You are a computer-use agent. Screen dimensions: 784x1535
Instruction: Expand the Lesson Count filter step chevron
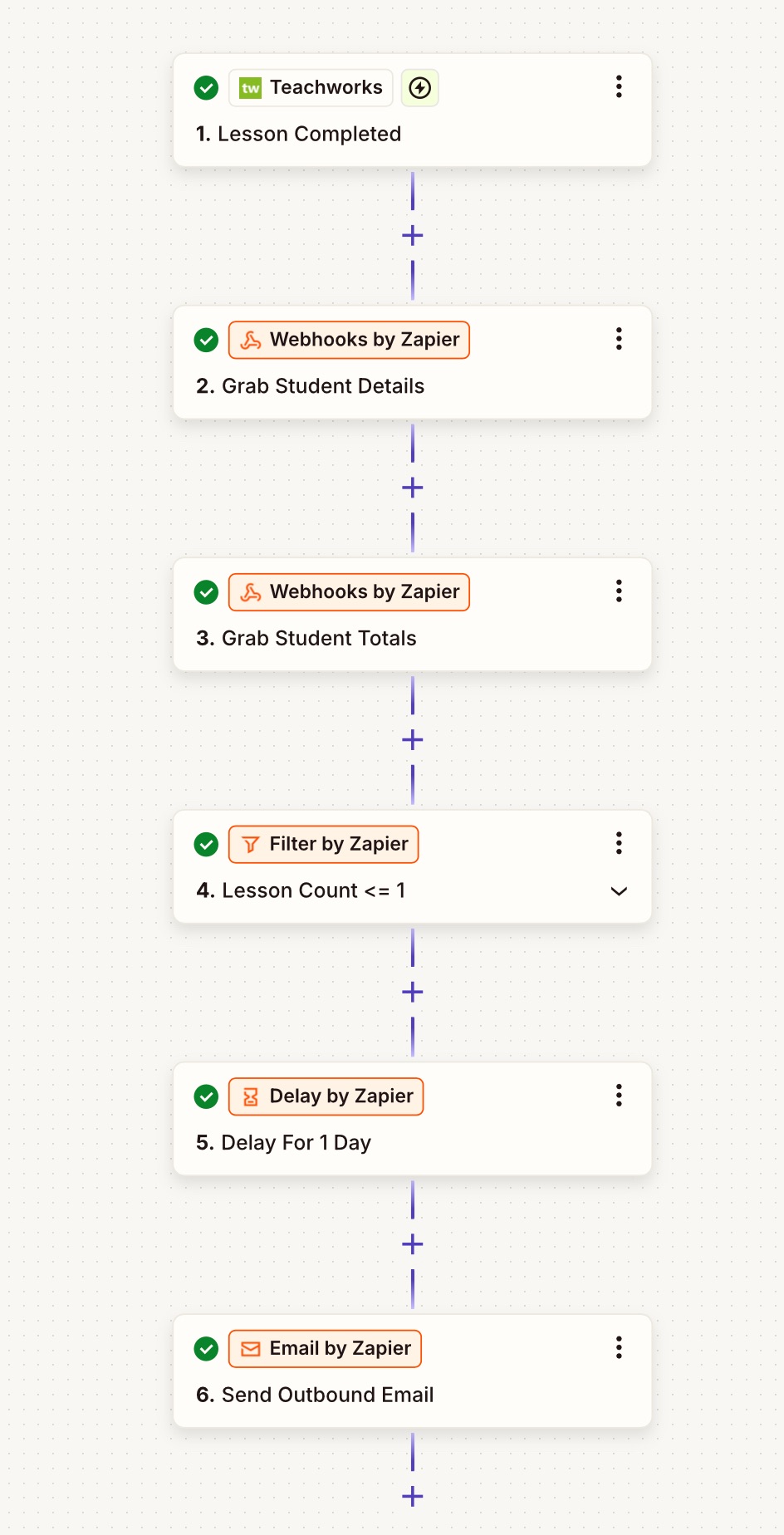[x=619, y=891]
